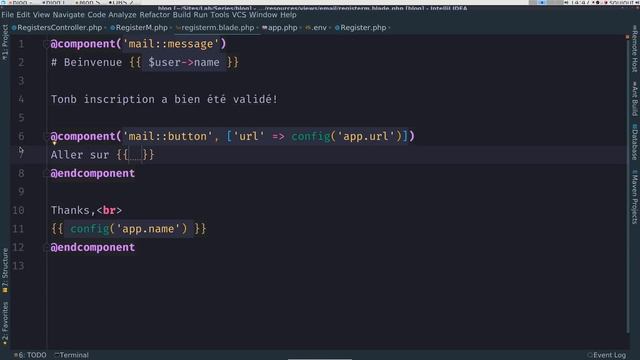Image resolution: width=640 pixels, height=360 pixels.
Task: Click the text 'Tonb inscription a bien été validé!'
Action: tap(164, 99)
